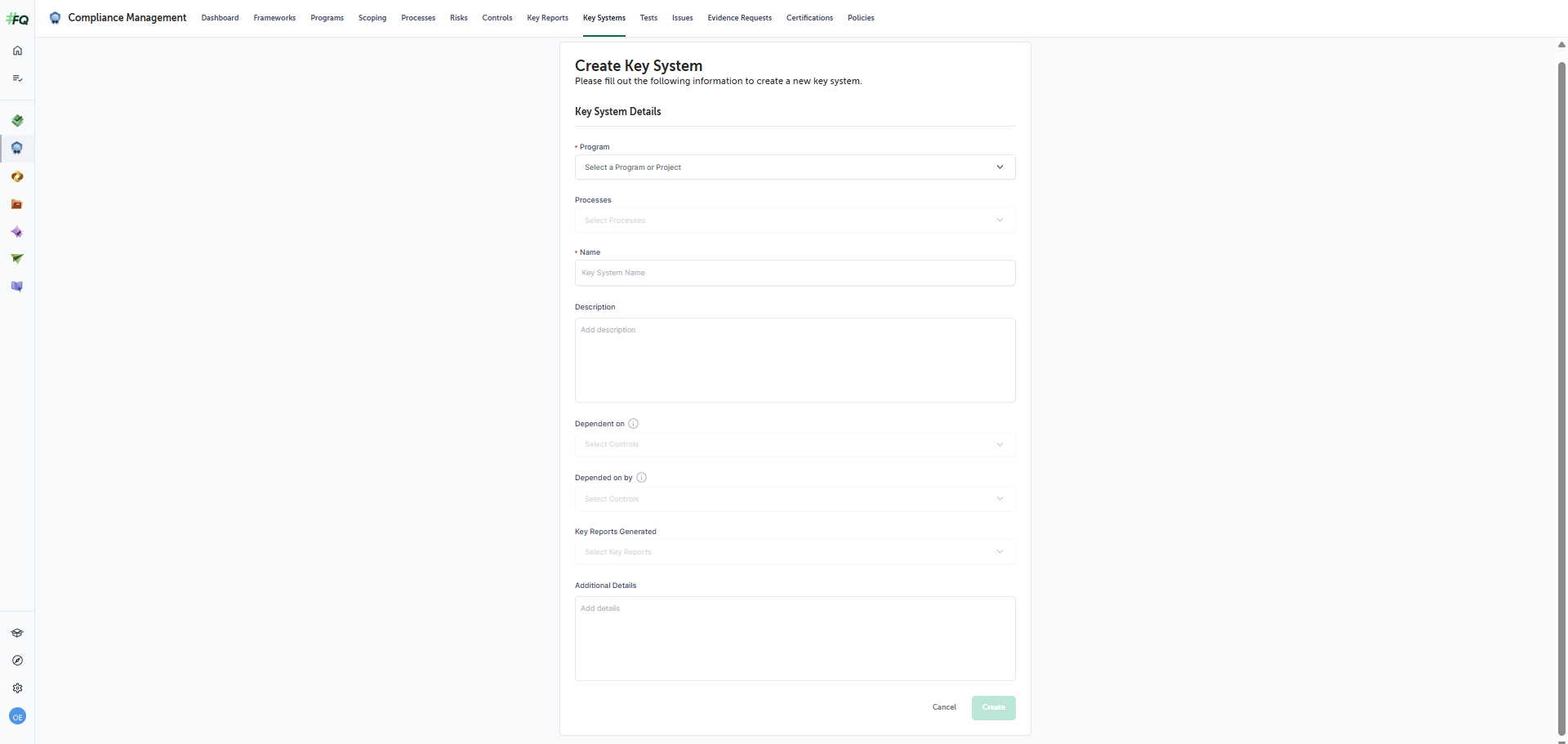Click info icon next to Dependent on

click(633, 424)
